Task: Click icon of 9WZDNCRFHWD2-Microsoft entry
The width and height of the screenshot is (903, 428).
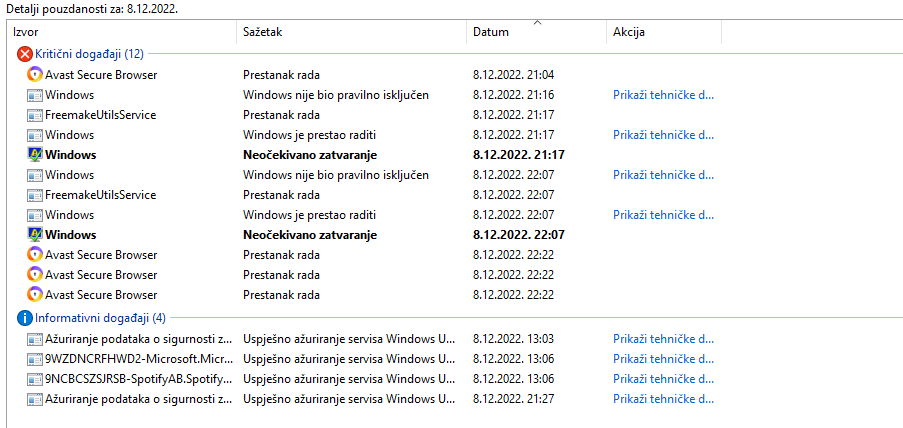Action: coord(35,359)
